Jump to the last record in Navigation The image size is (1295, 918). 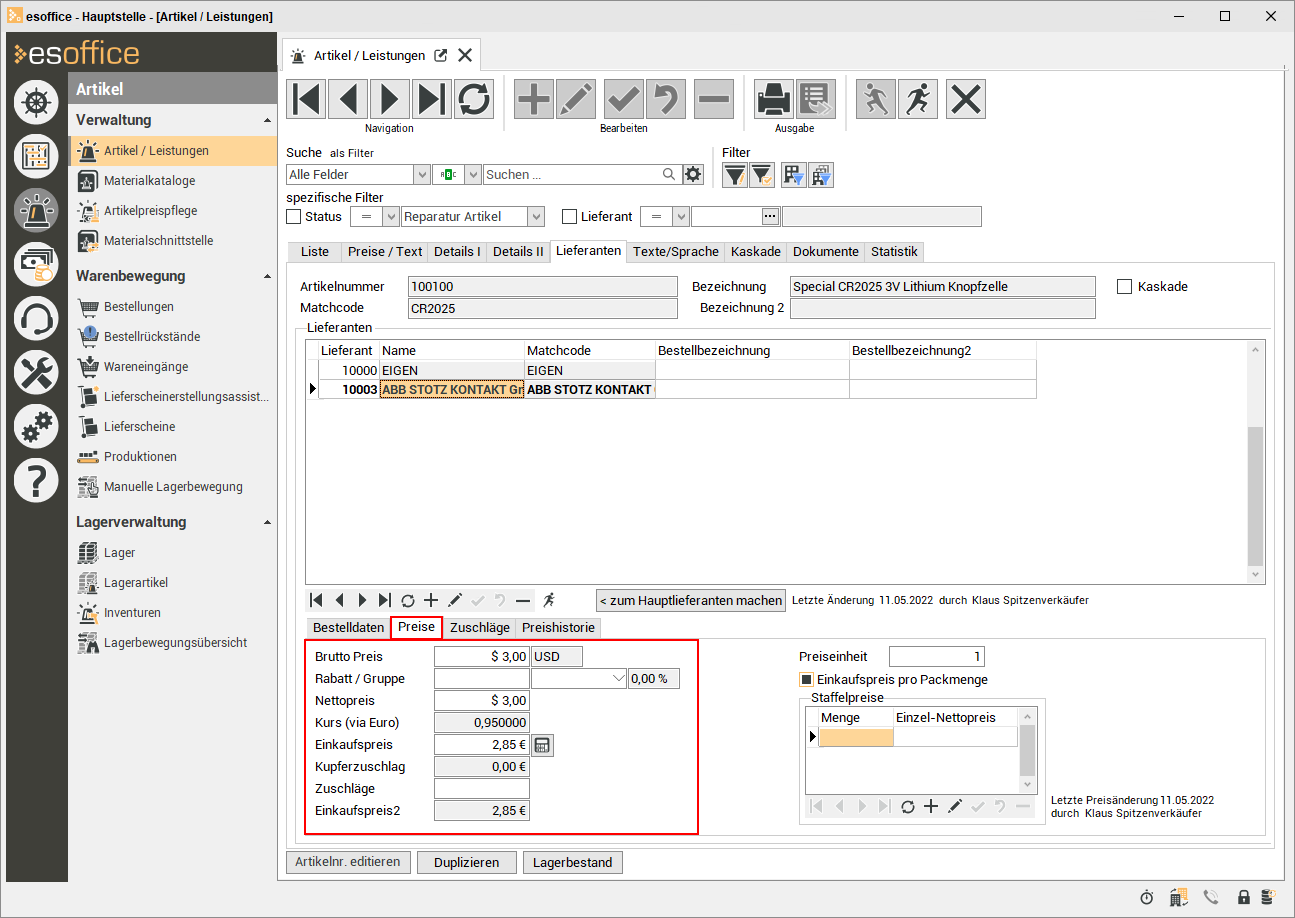(x=432, y=100)
